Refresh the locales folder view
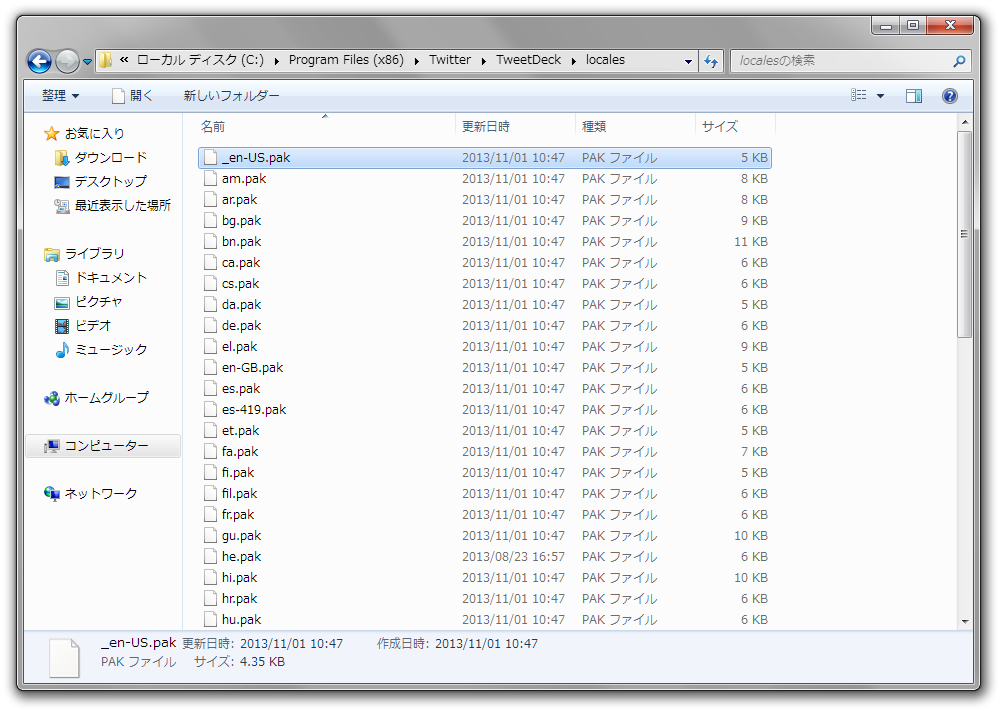 pos(711,61)
